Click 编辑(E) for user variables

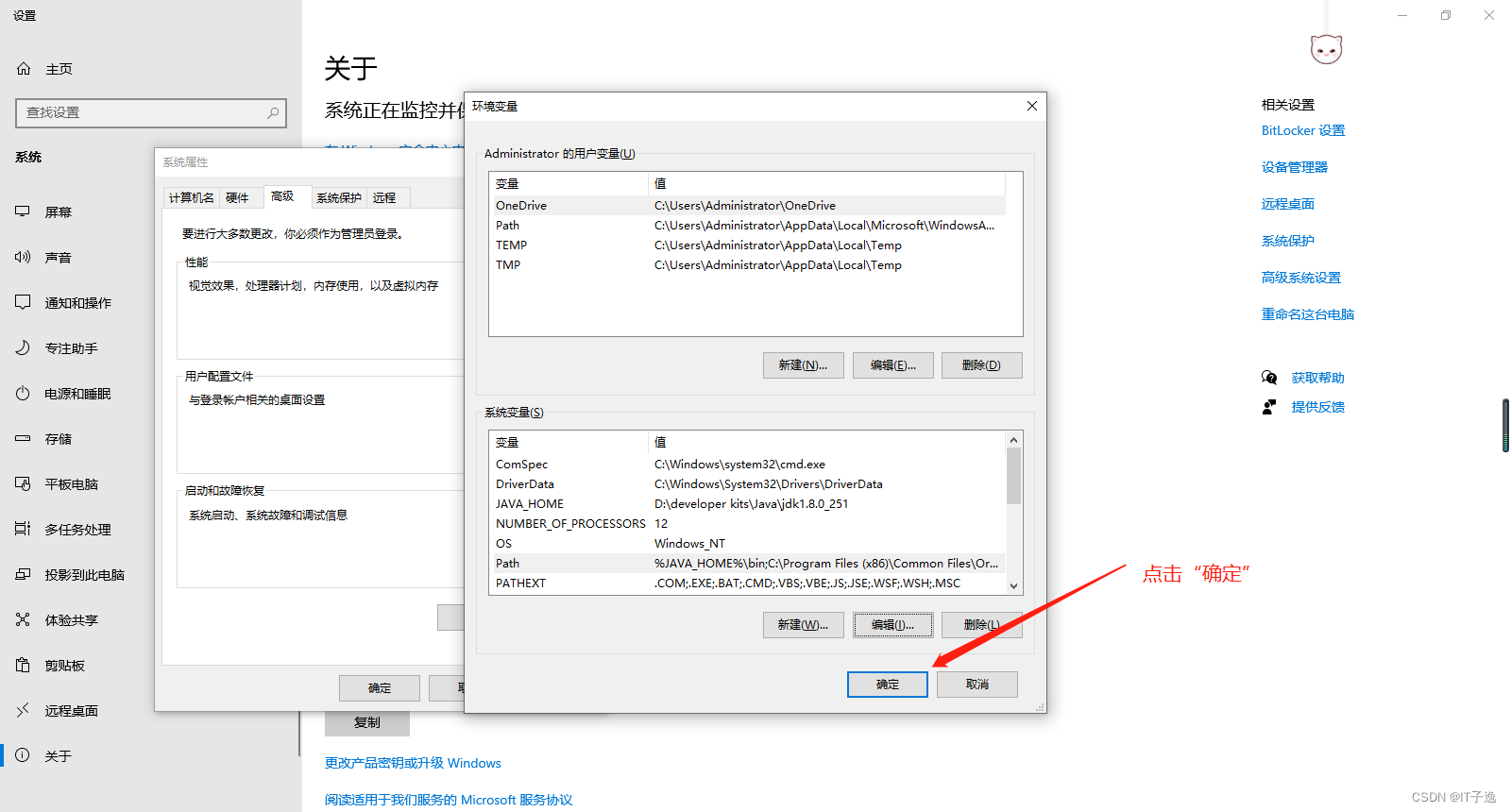pyautogui.click(x=892, y=365)
